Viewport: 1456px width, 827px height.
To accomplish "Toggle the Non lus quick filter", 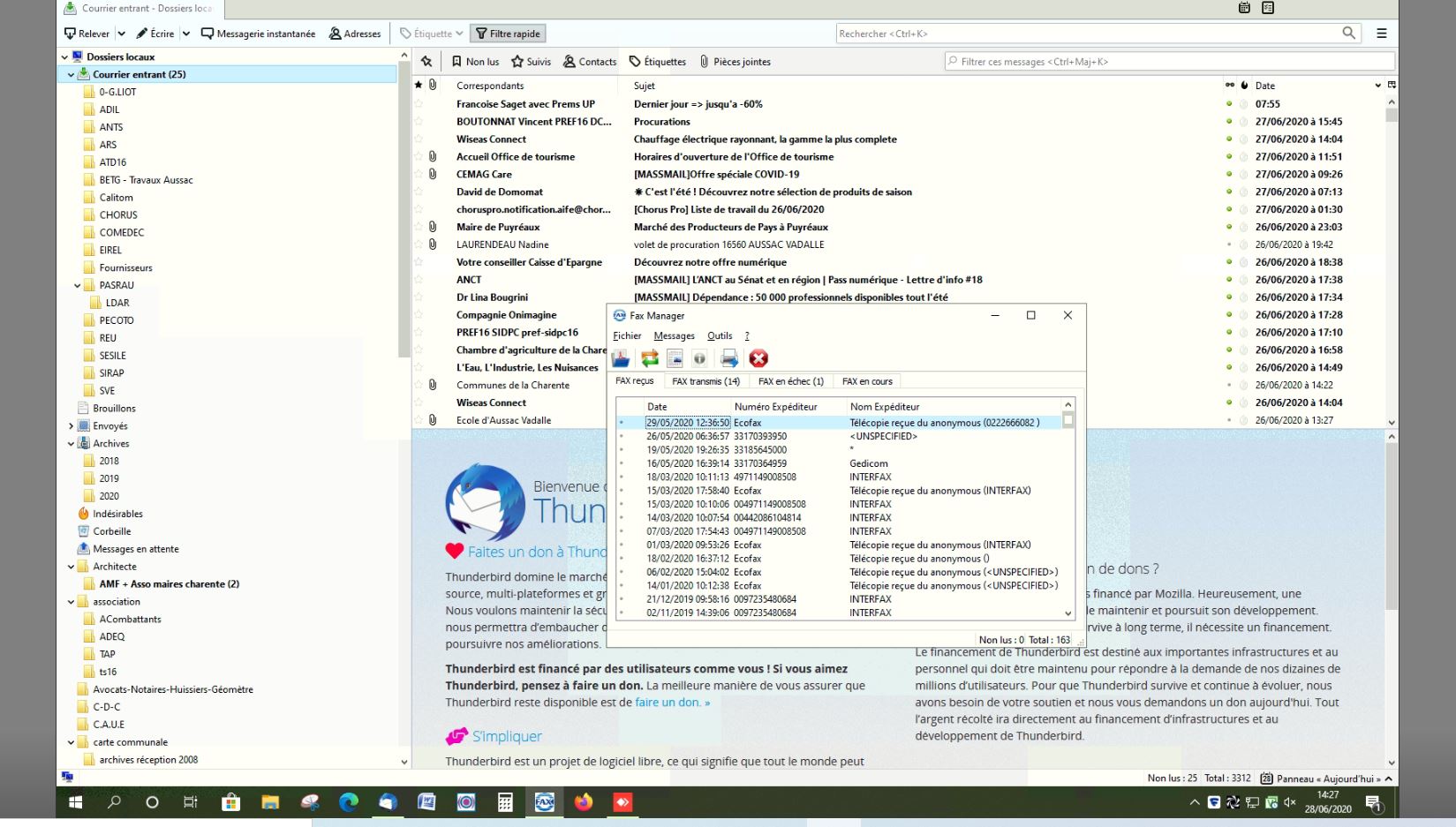I will (x=475, y=62).
